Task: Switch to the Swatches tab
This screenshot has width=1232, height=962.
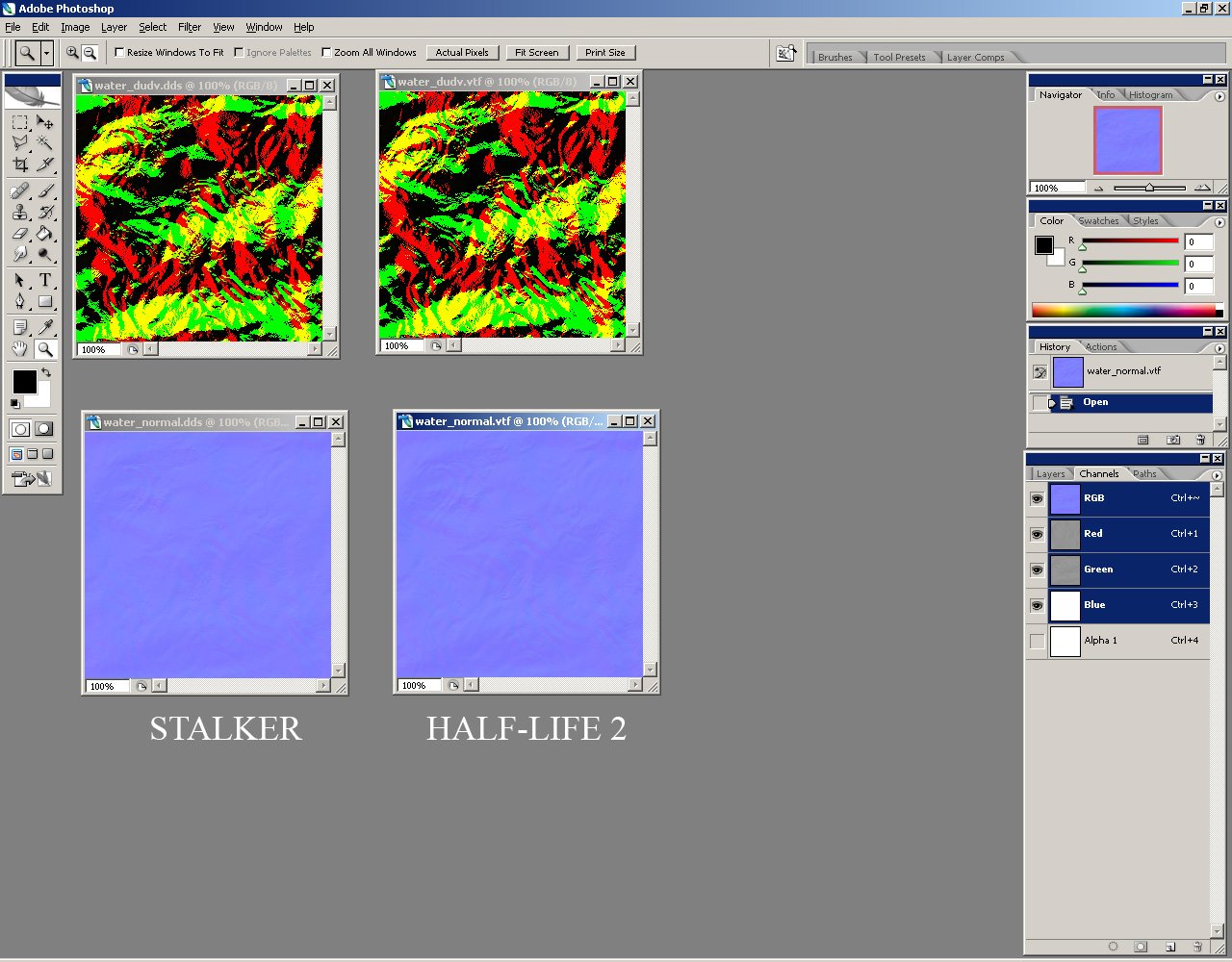Action: 1098,221
